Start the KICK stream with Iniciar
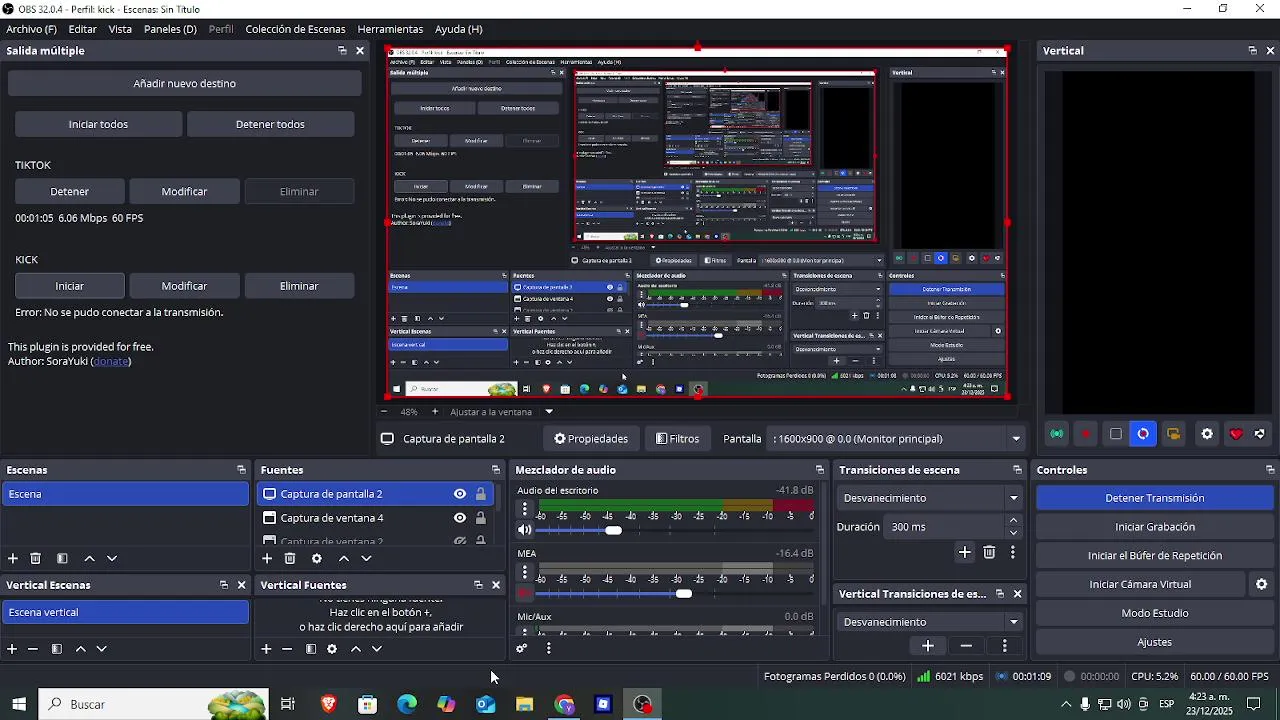The width and height of the screenshot is (1280, 720). 70,286
